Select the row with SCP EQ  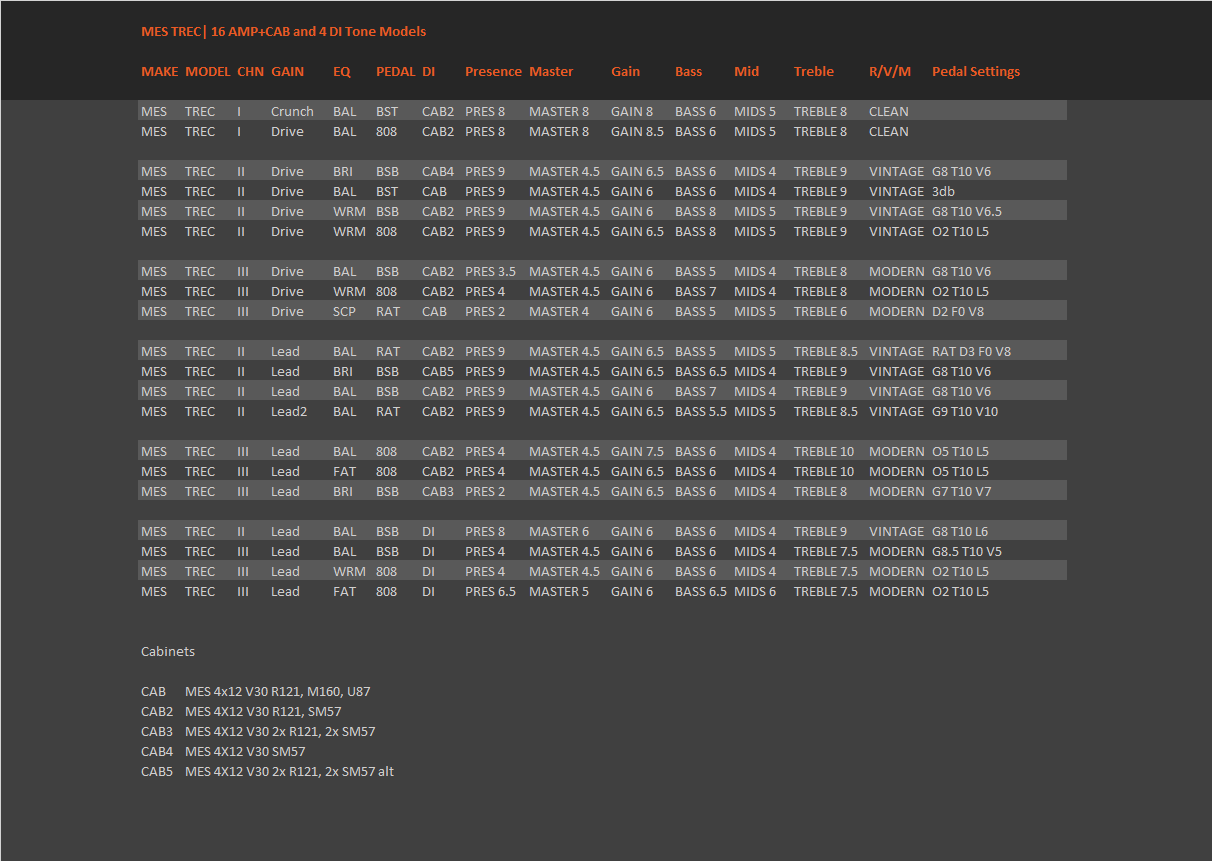click(602, 311)
